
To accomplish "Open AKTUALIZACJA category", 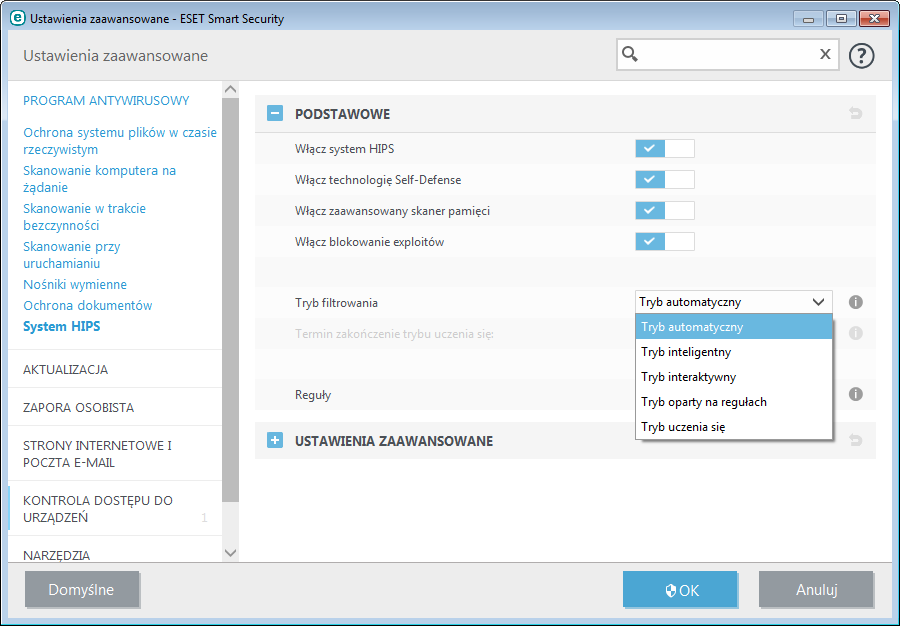I will (x=65, y=370).
